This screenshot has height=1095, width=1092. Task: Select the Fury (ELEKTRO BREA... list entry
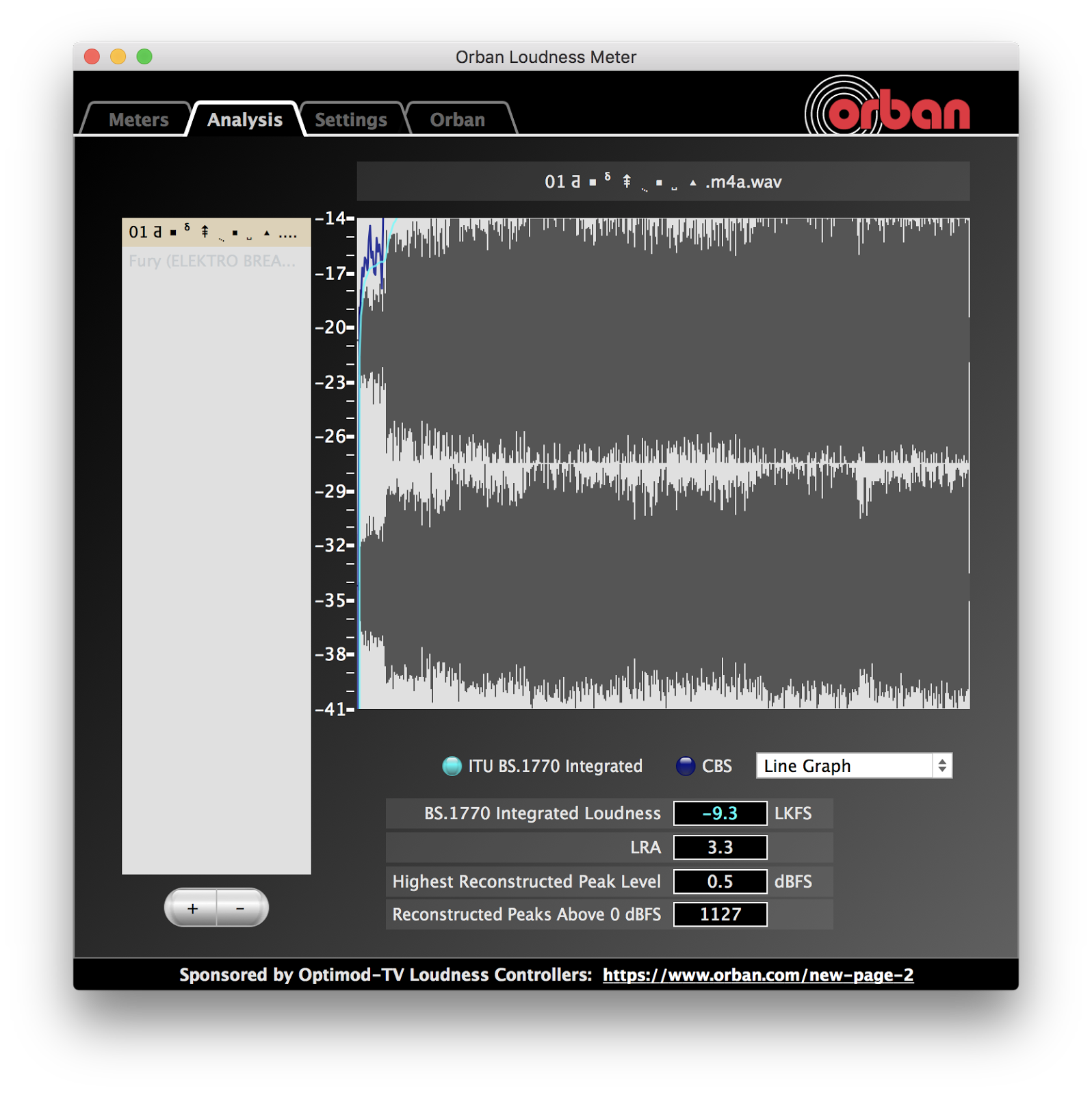point(216,261)
